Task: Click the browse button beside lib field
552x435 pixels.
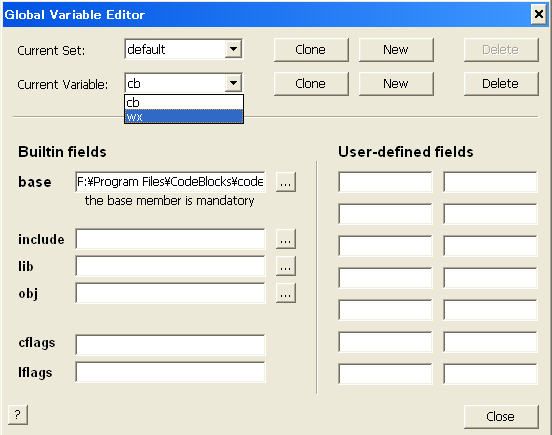Action: (286, 266)
